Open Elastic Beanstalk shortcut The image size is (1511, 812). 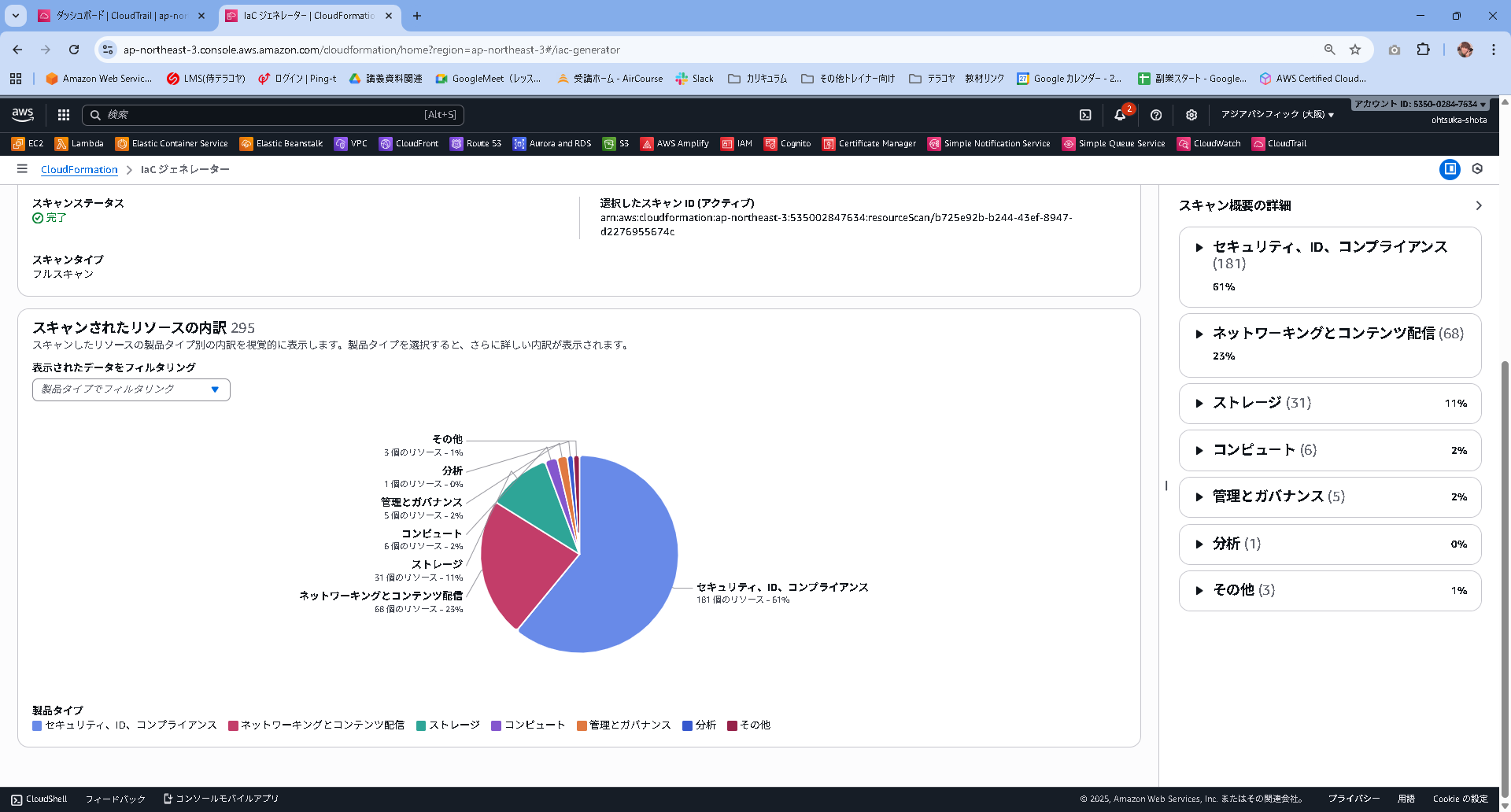[282, 143]
